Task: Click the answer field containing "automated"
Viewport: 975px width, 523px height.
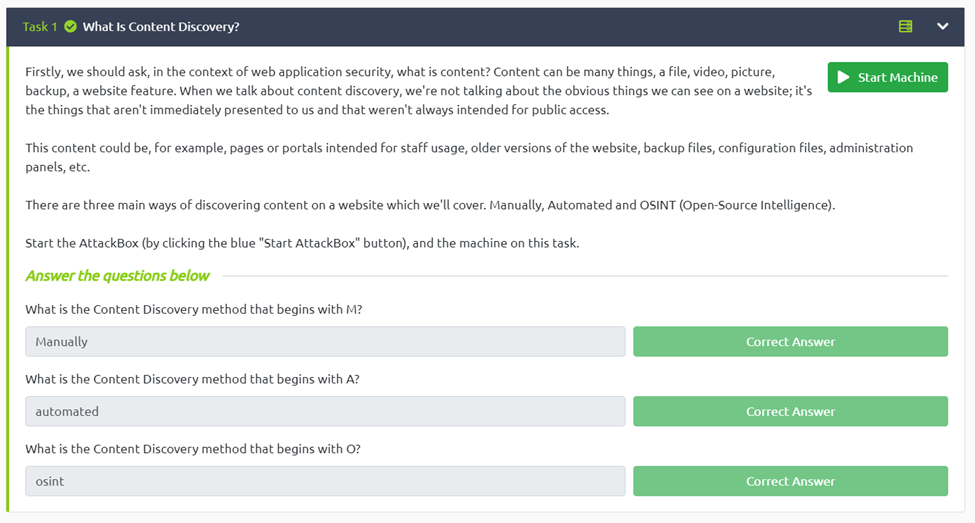Action: (x=325, y=411)
